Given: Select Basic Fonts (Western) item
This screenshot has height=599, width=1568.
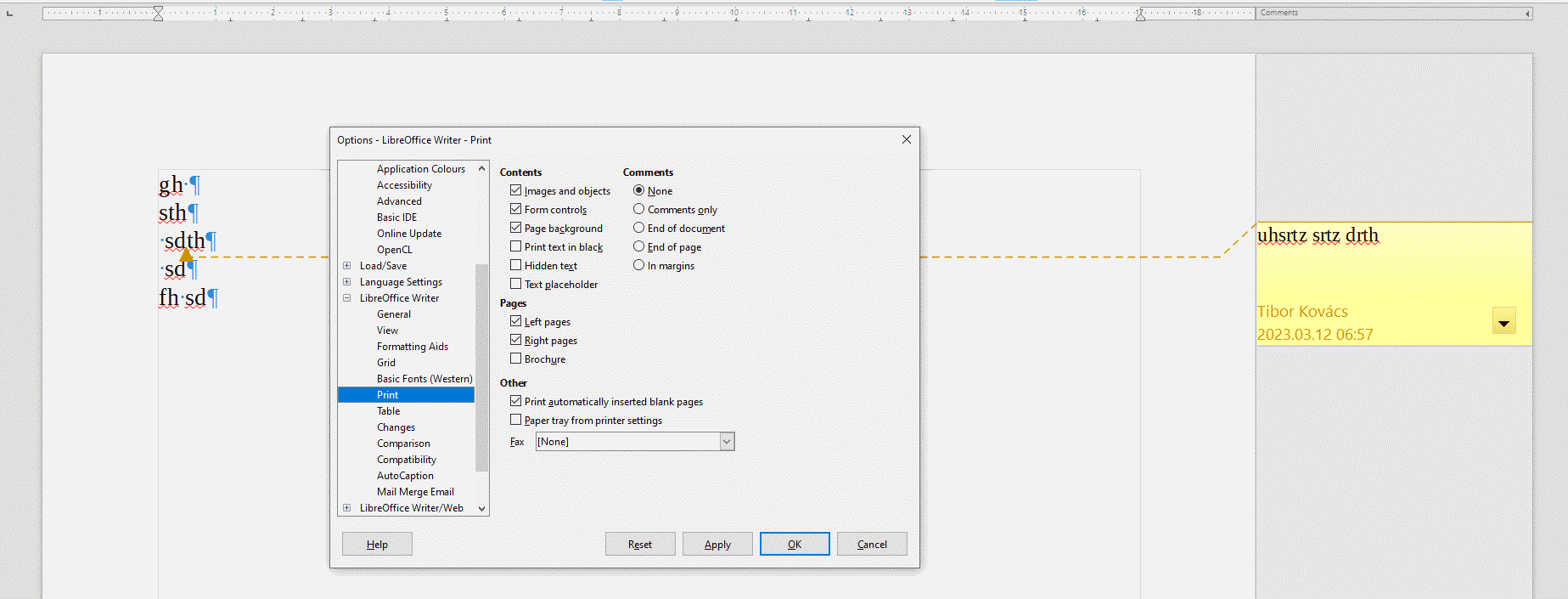Looking at the screenshot, I should click(x=424, y=379).
